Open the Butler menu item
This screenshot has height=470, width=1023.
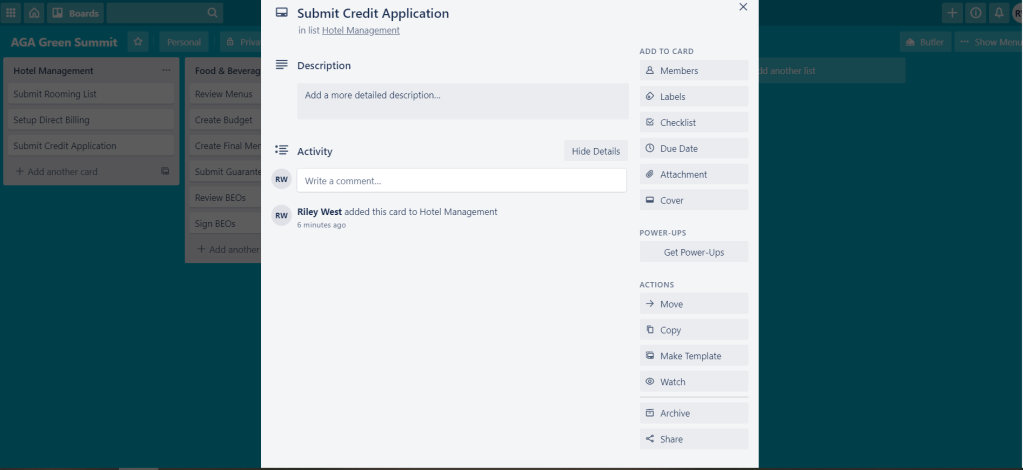pos(925,42)
